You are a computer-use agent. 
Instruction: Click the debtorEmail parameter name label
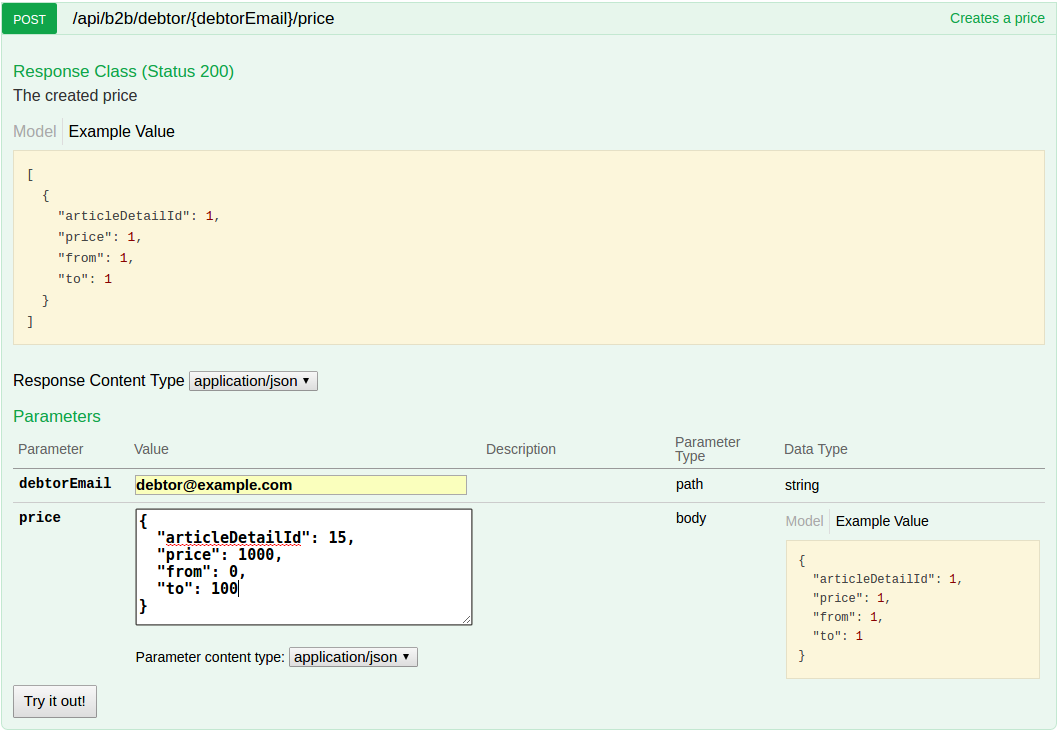pyautogui.click(x=65, y=484)
